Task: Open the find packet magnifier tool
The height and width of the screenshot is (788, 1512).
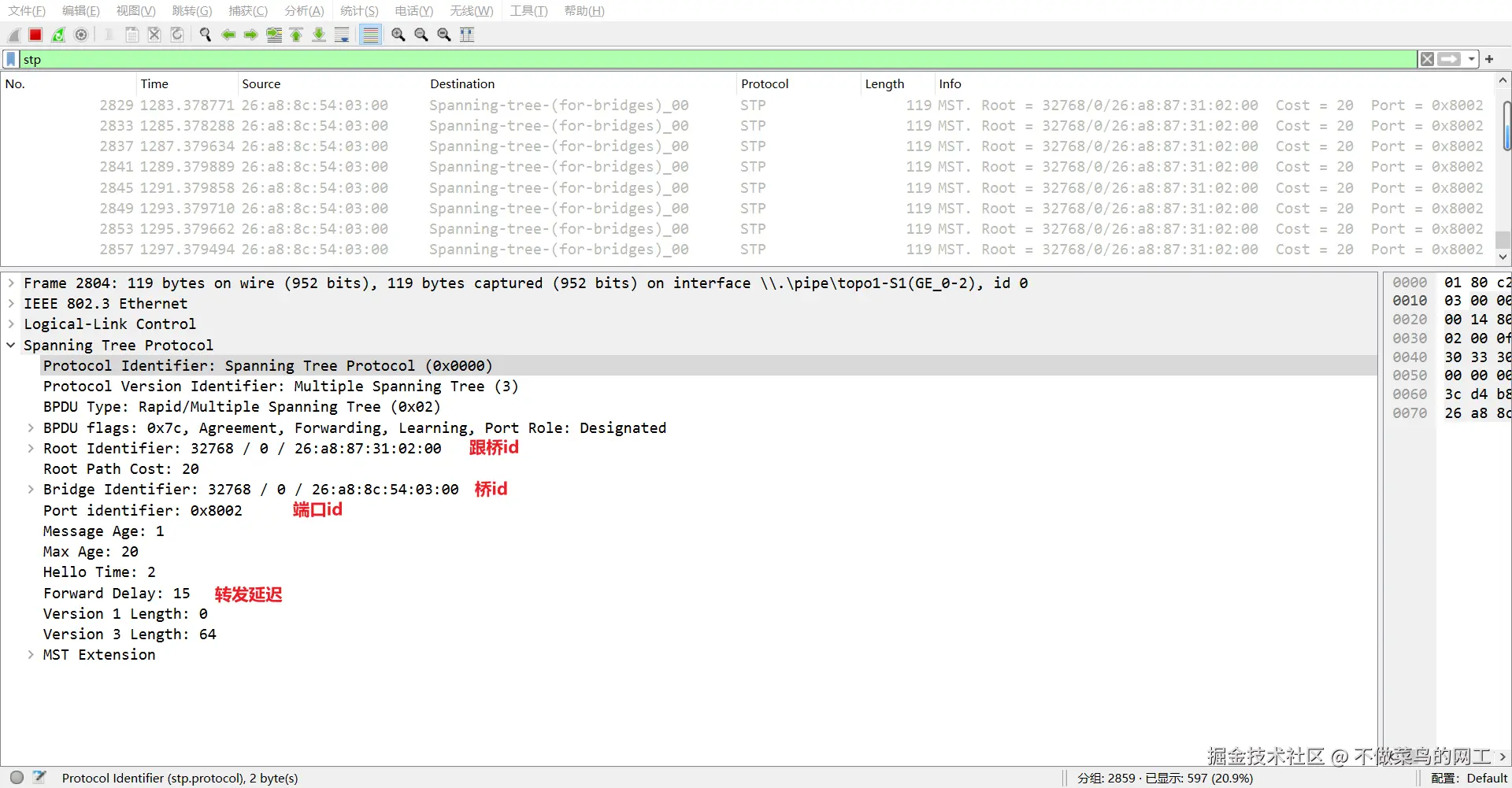Action: 206,35
